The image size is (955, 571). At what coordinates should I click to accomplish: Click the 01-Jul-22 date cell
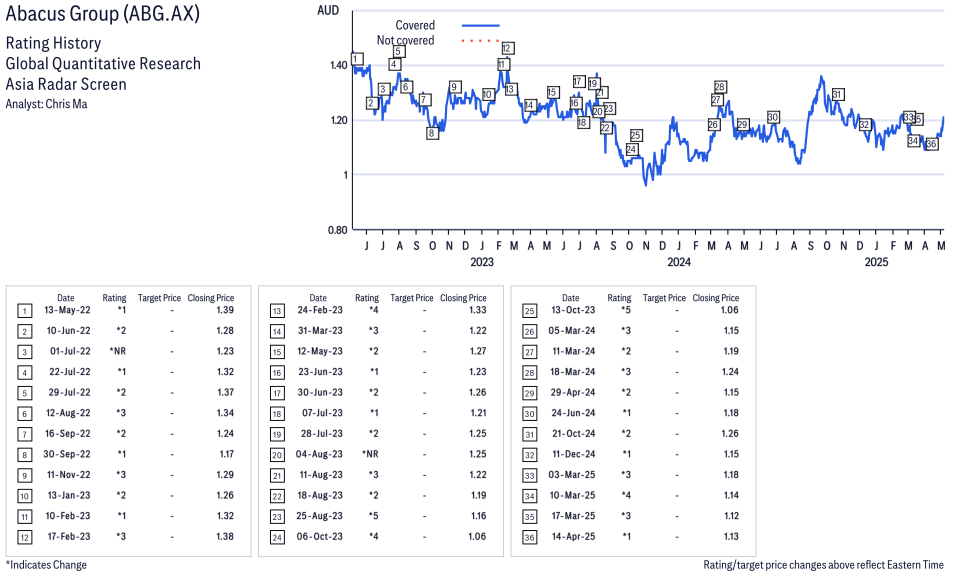pos(70,351)
